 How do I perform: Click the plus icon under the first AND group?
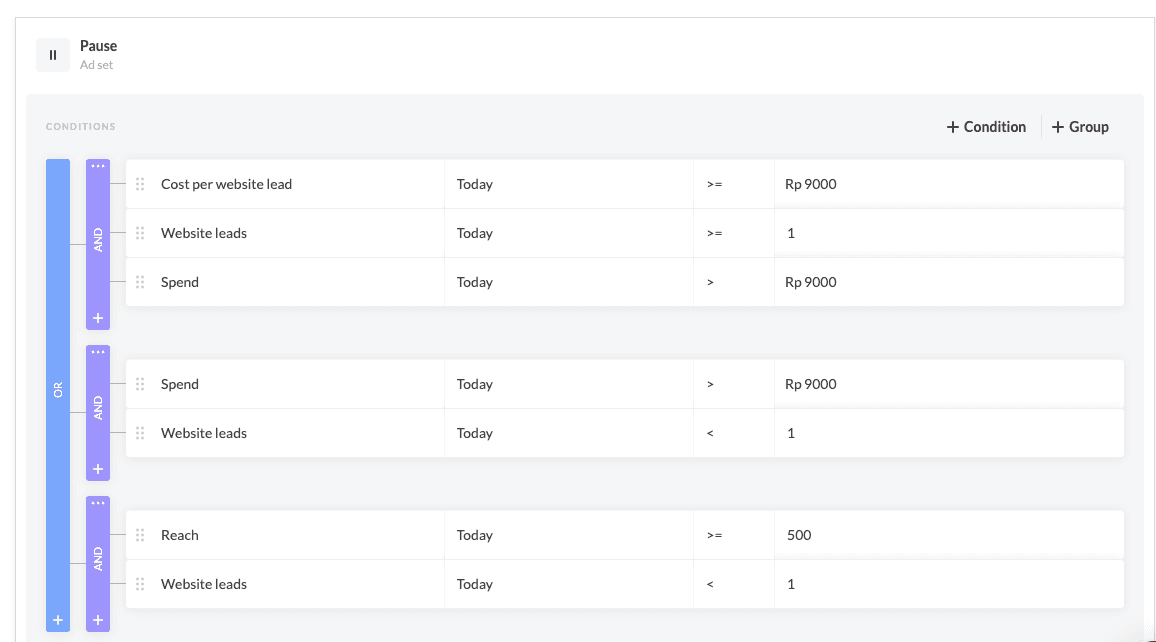pos(97,317)
